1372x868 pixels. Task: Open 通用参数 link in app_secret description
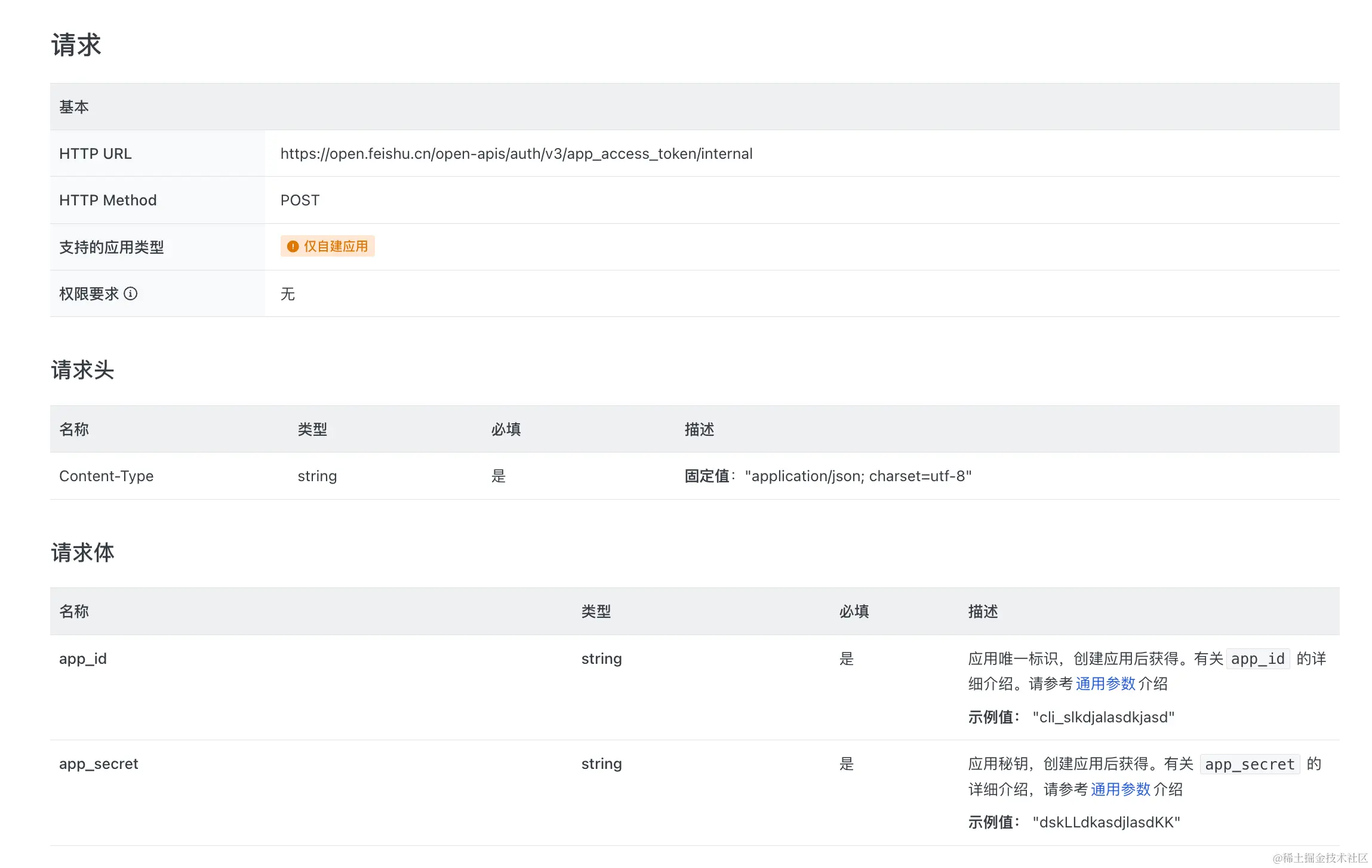1120,790
